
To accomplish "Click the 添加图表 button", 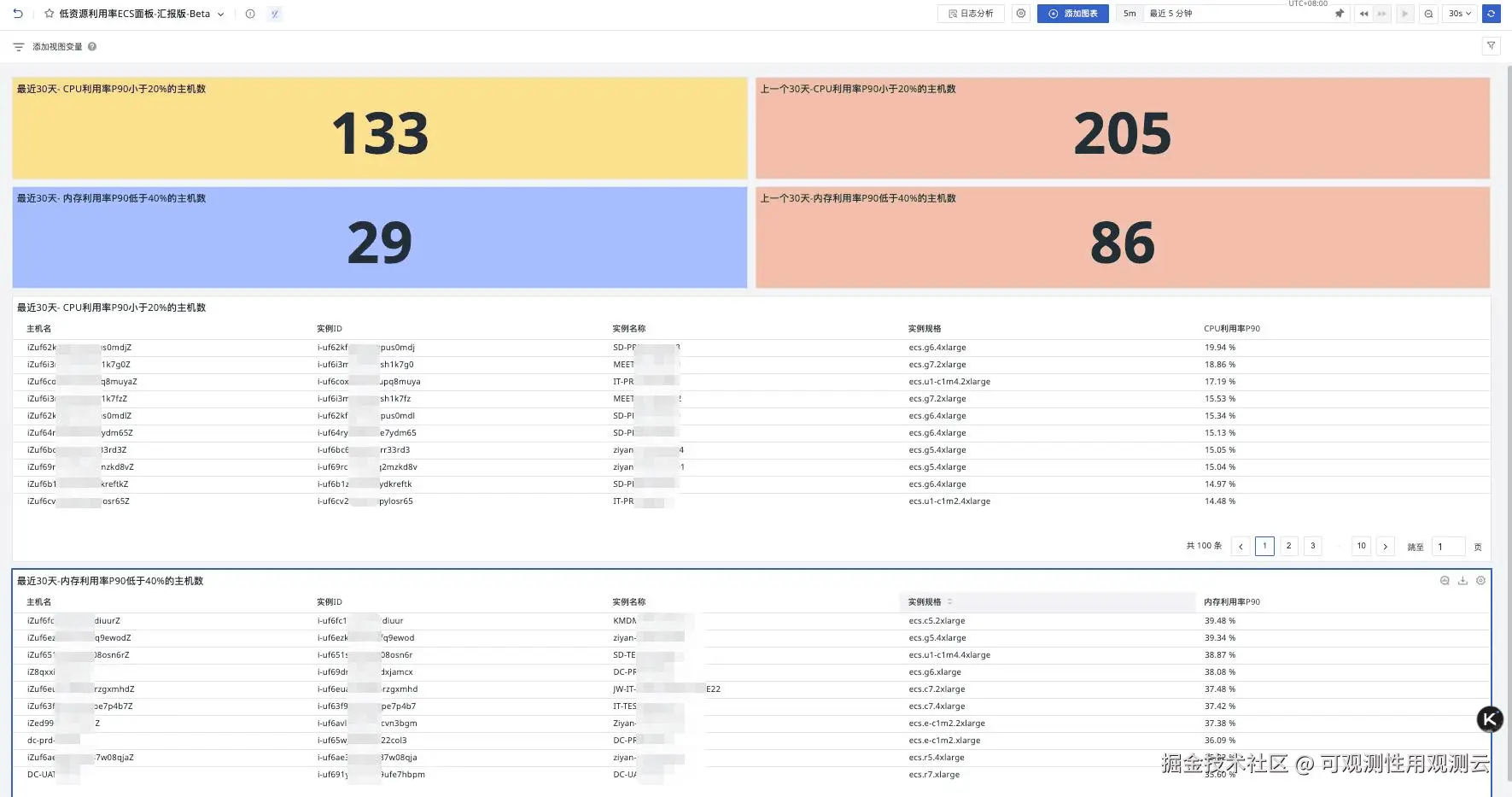I will coord(1073,14).
